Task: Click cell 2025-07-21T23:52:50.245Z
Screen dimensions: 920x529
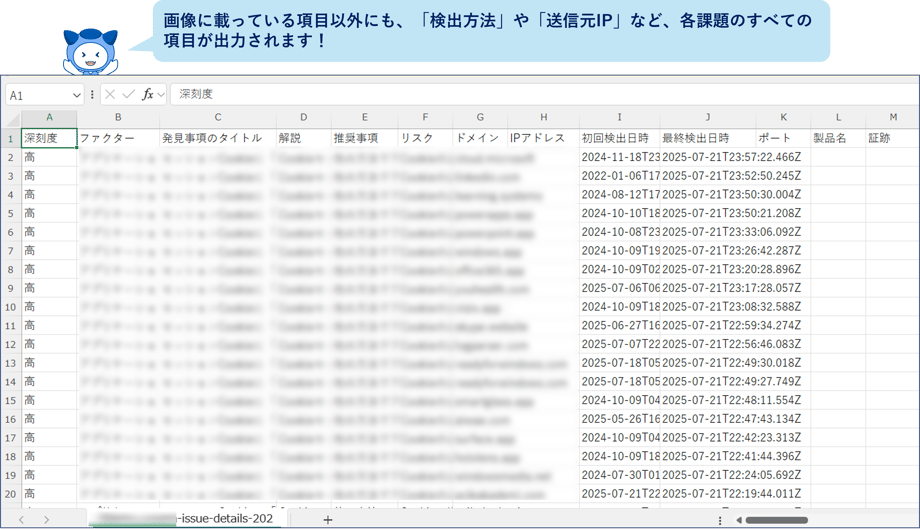Action: (x=732, y=176)
